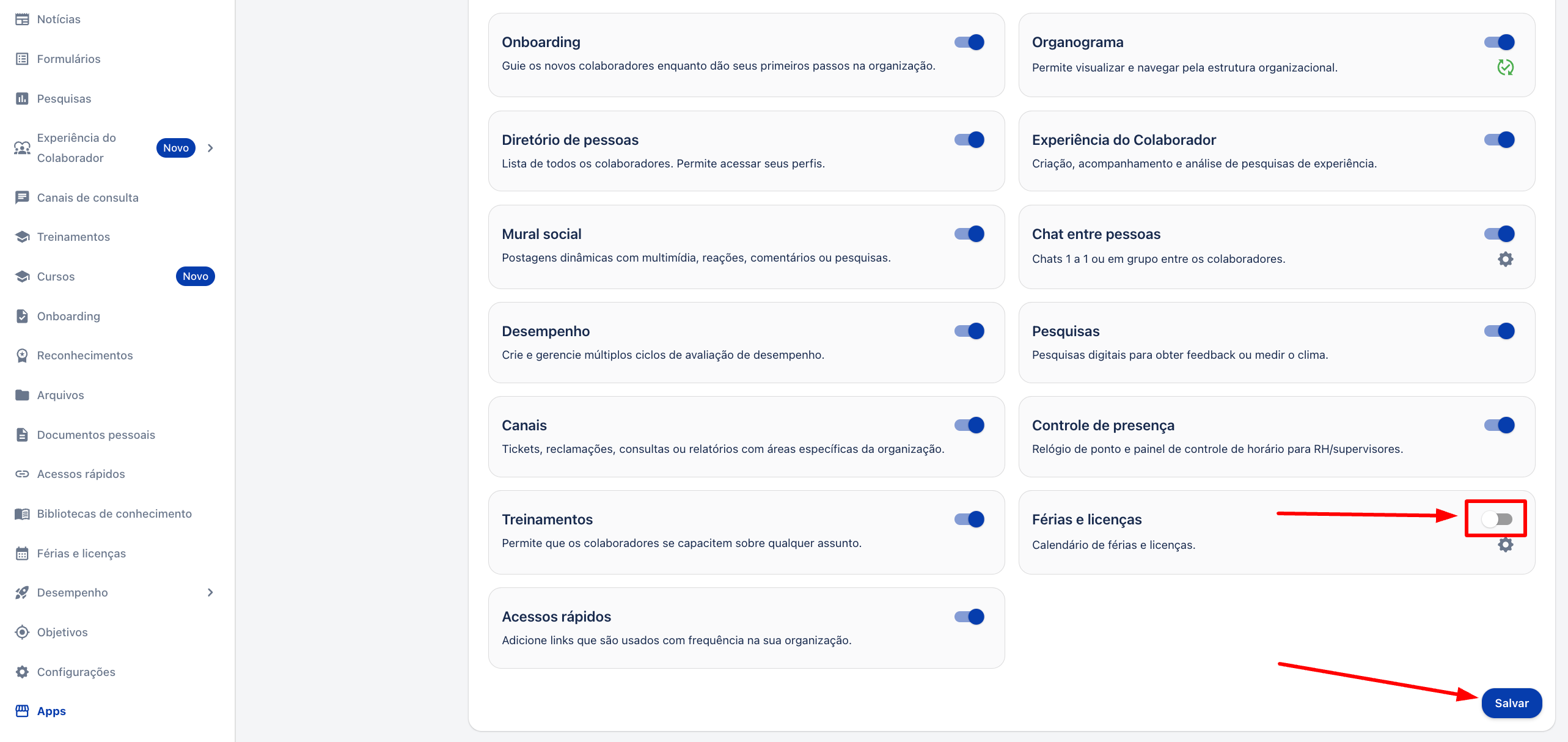Open Treinamentos in the sidebar

pyautogui.click(x=73, y=237)
